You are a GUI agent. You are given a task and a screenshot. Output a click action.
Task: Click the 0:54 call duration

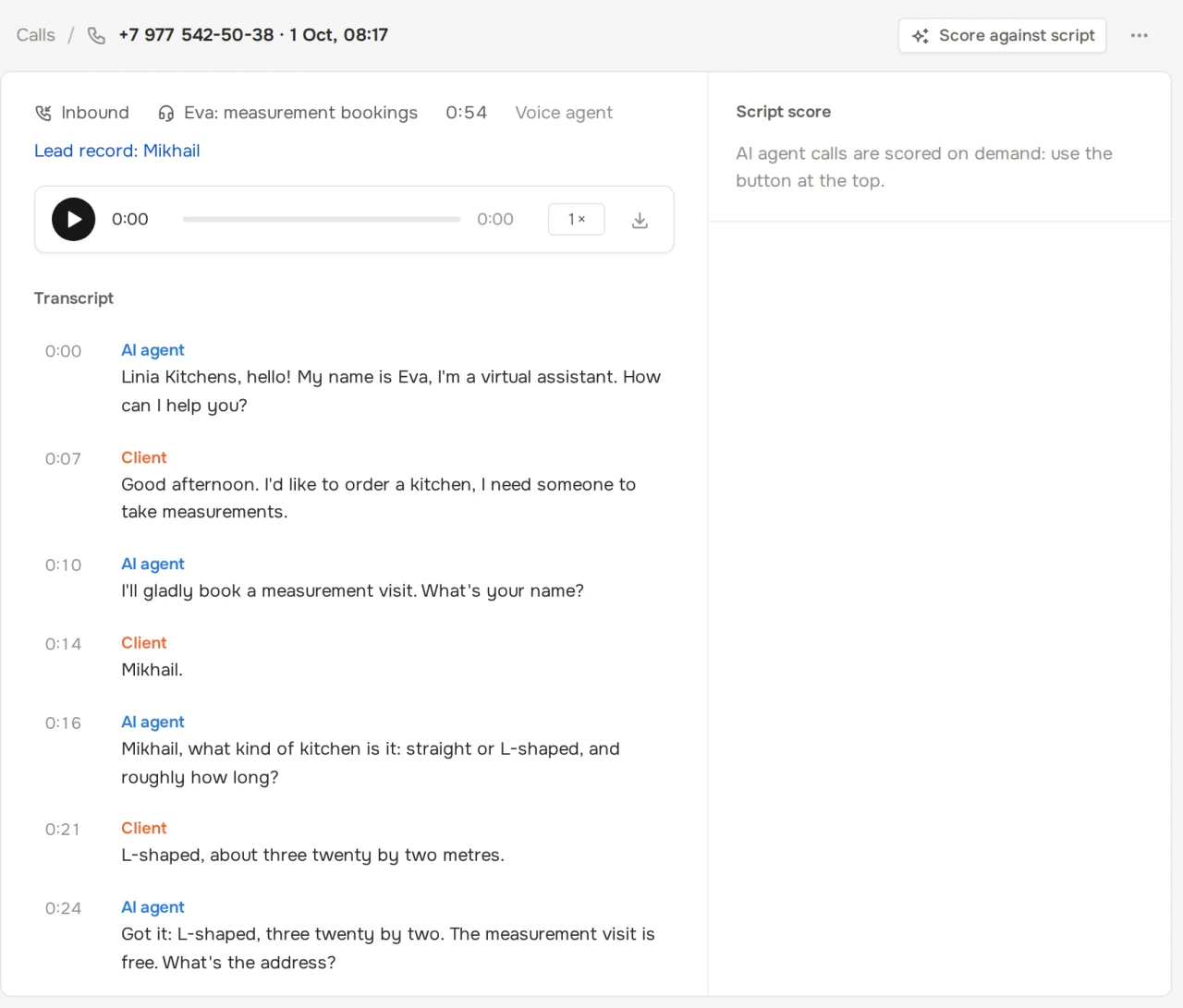click(466, 113)
